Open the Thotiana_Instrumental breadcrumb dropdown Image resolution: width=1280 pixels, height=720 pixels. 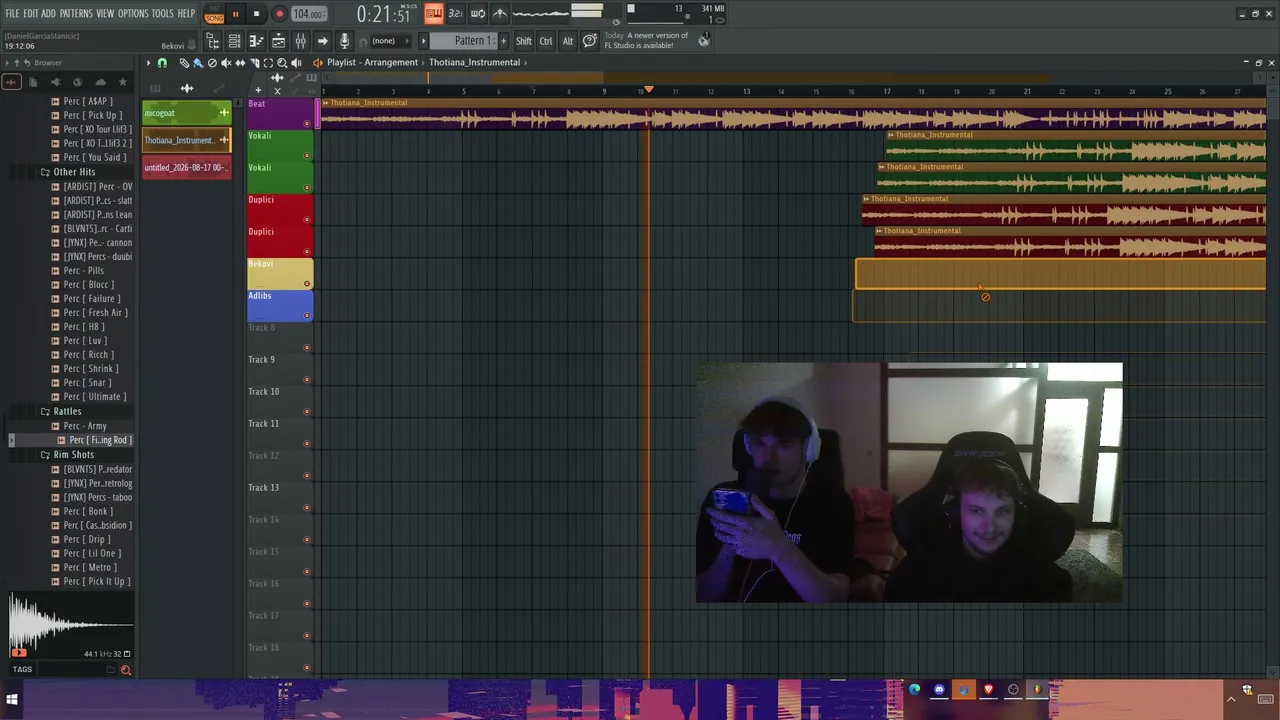(474, 62)
